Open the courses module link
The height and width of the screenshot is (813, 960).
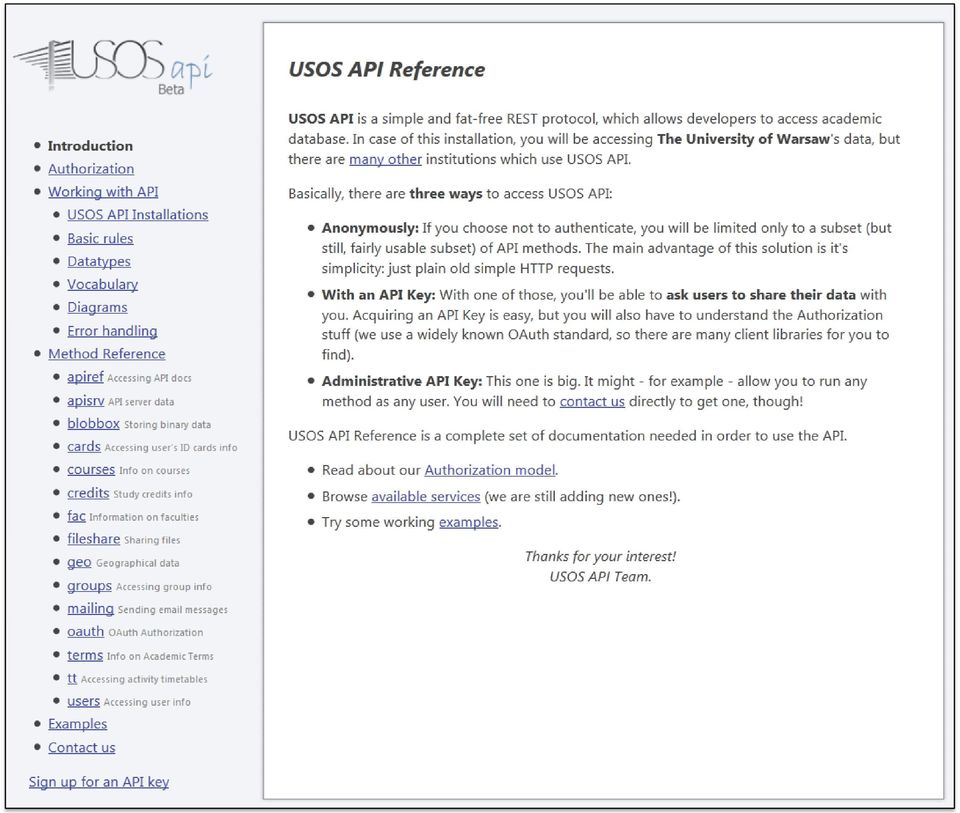click(x=91, y=470)
